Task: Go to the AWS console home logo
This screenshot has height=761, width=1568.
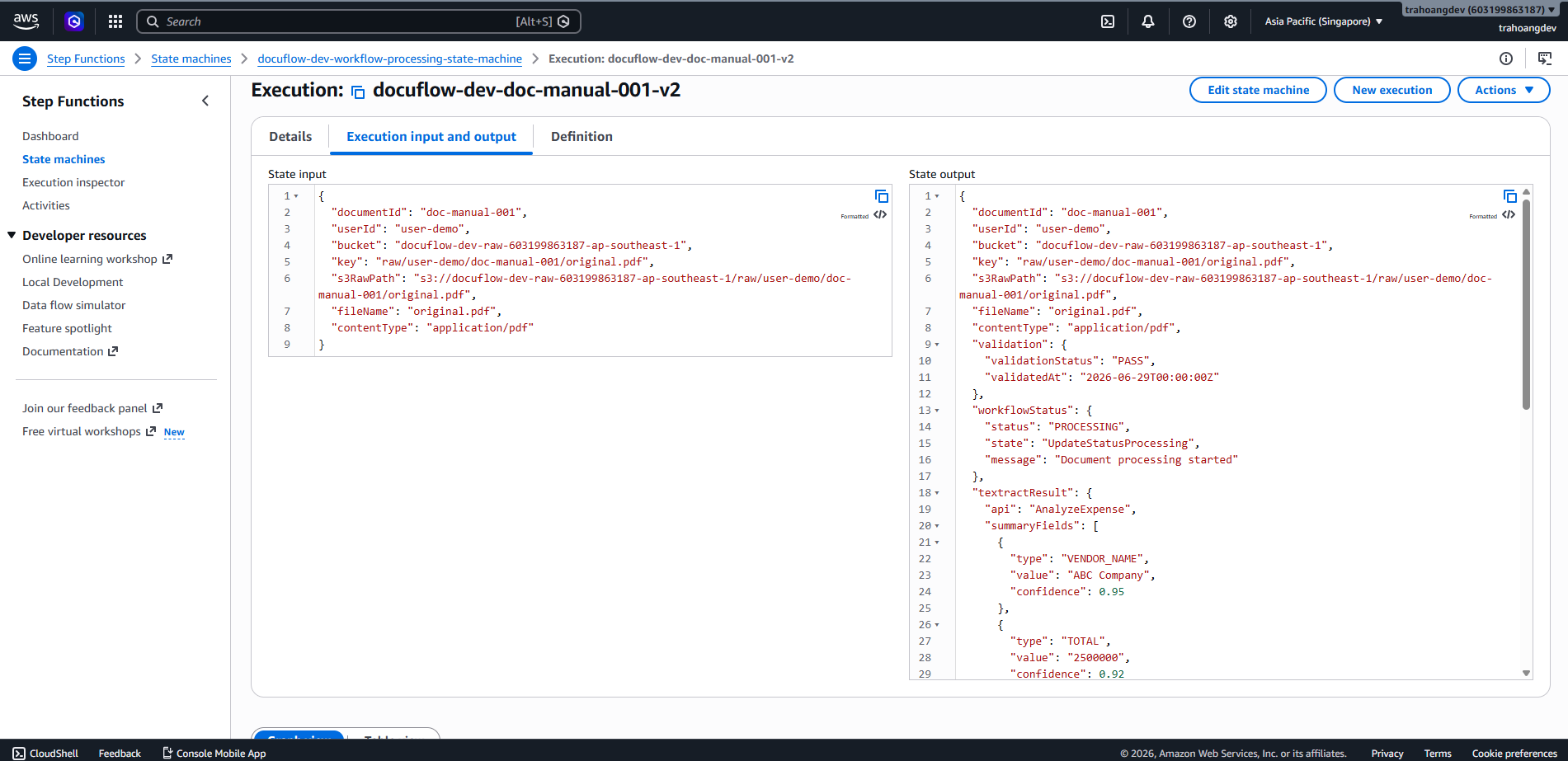Action: [x=26, y=21]
